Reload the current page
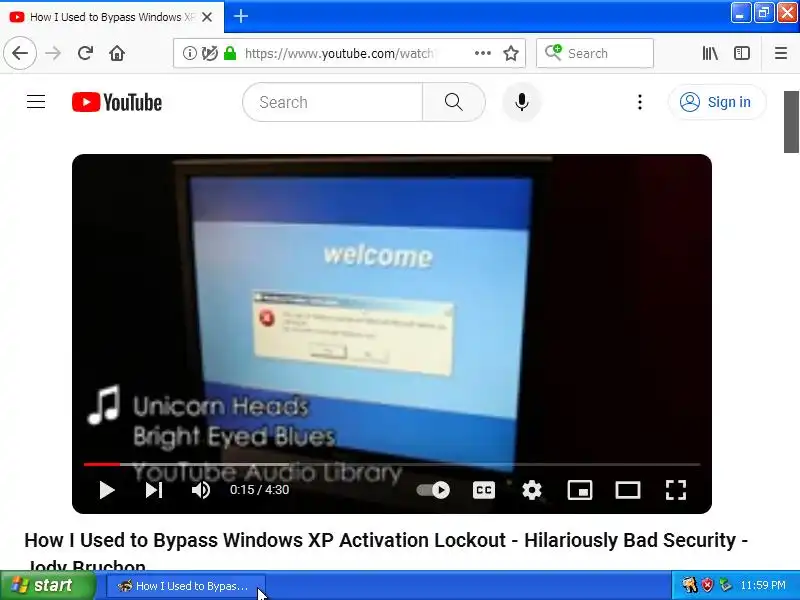800x600 pixels. pyautogui.click(x=85, y=53)
